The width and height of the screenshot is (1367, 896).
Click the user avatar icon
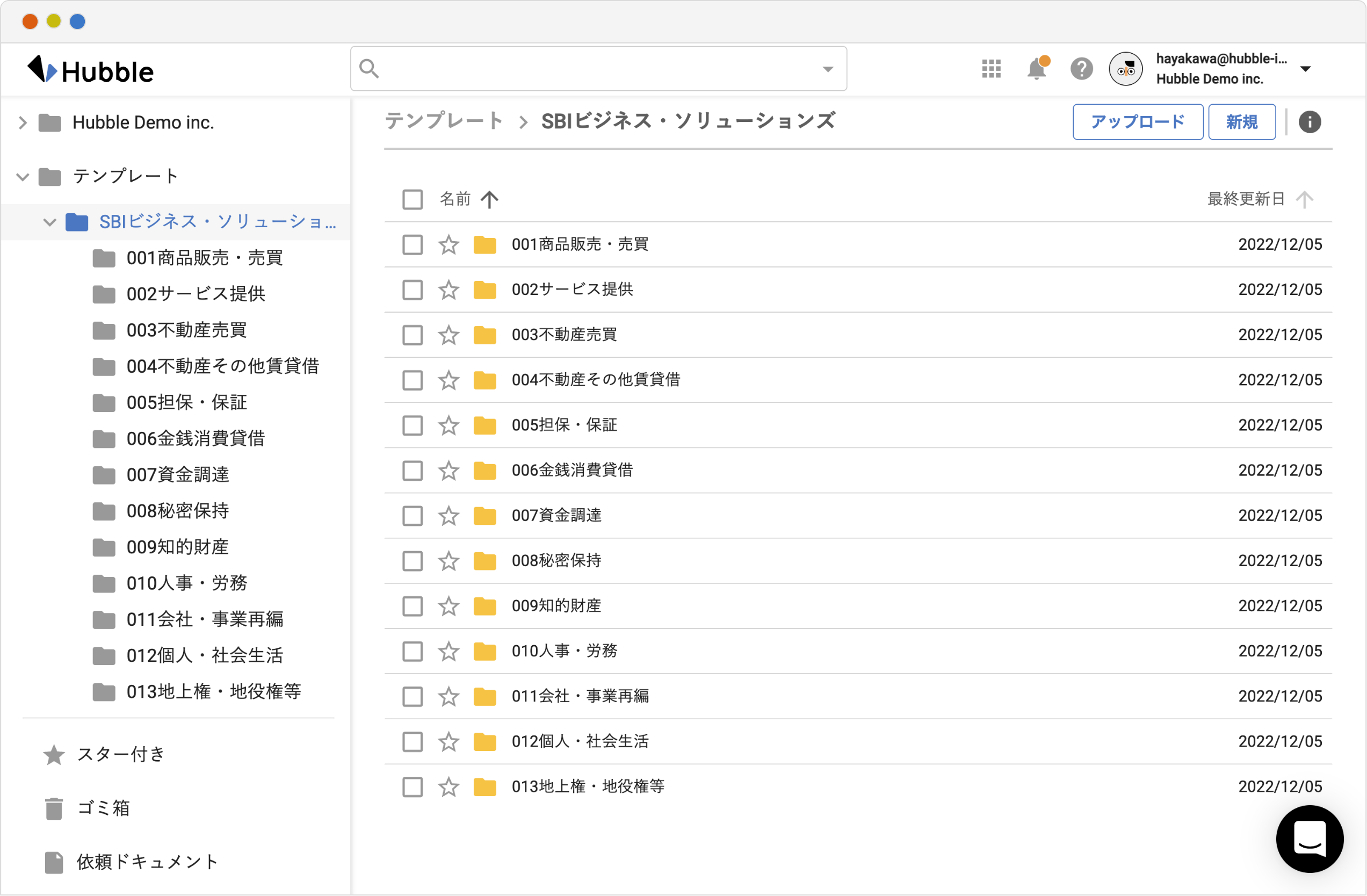pyautogui.click(x=1125, y=69)
